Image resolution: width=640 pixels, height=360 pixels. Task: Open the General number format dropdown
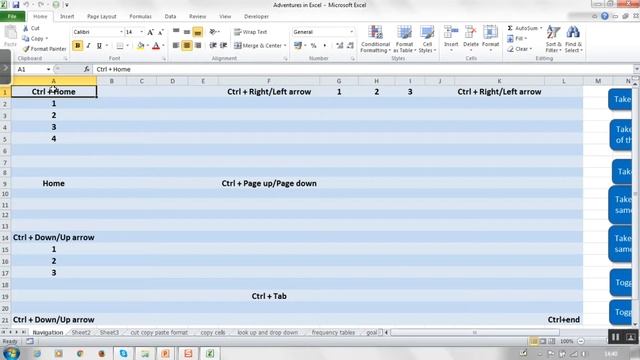[351, 32]
